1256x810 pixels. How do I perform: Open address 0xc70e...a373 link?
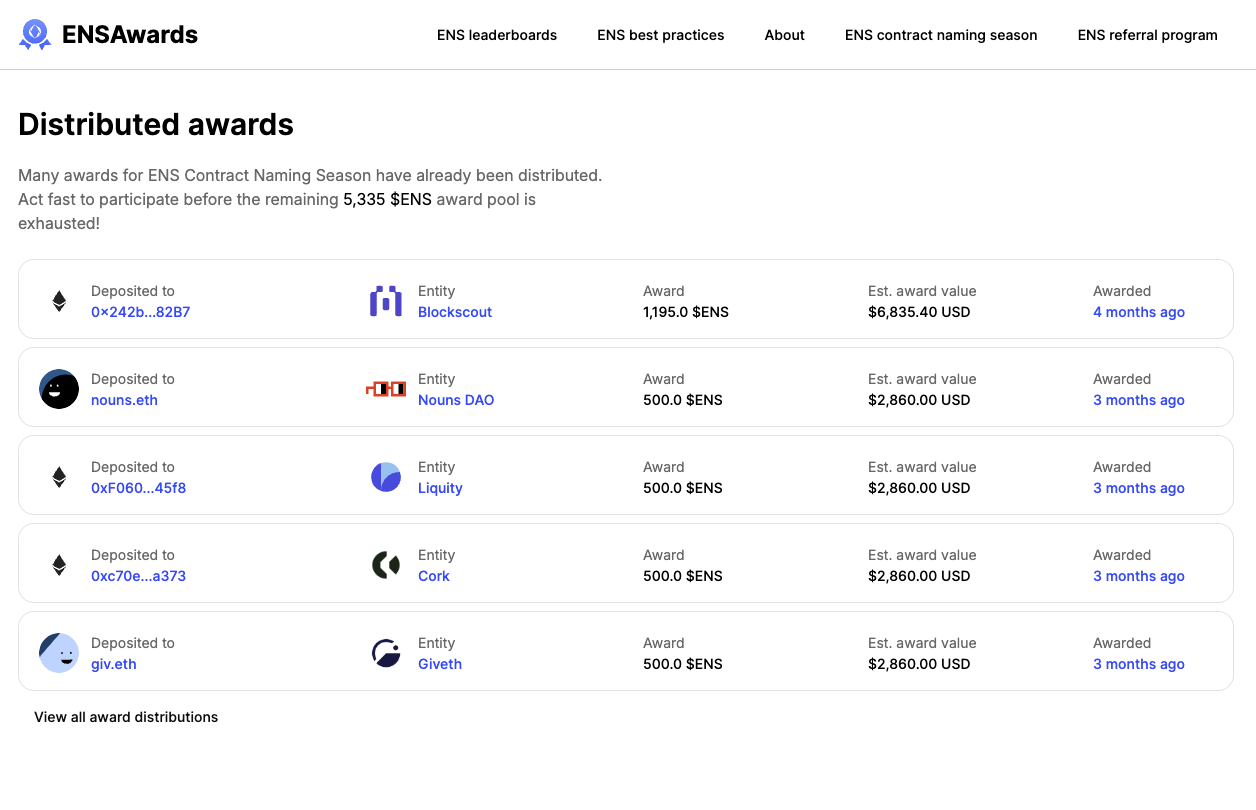[139, 576]
